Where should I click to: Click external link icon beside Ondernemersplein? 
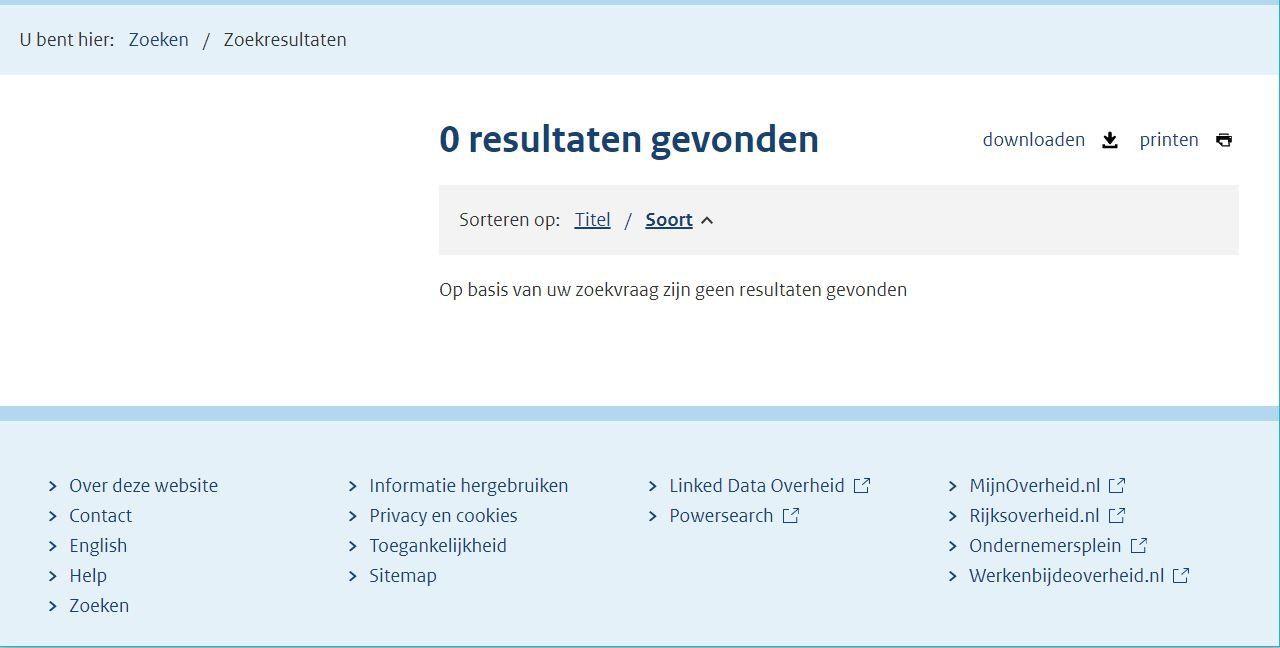coord(1139,545)
